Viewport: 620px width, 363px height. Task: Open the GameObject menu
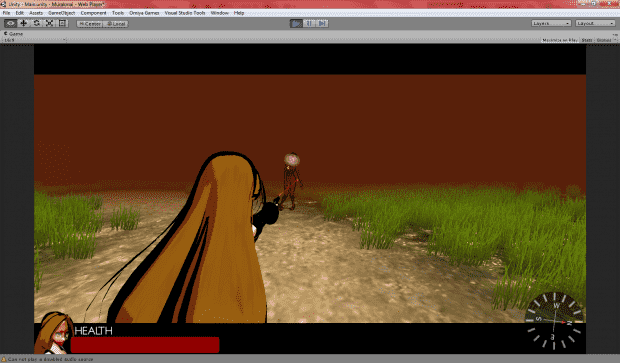[61, 13]
